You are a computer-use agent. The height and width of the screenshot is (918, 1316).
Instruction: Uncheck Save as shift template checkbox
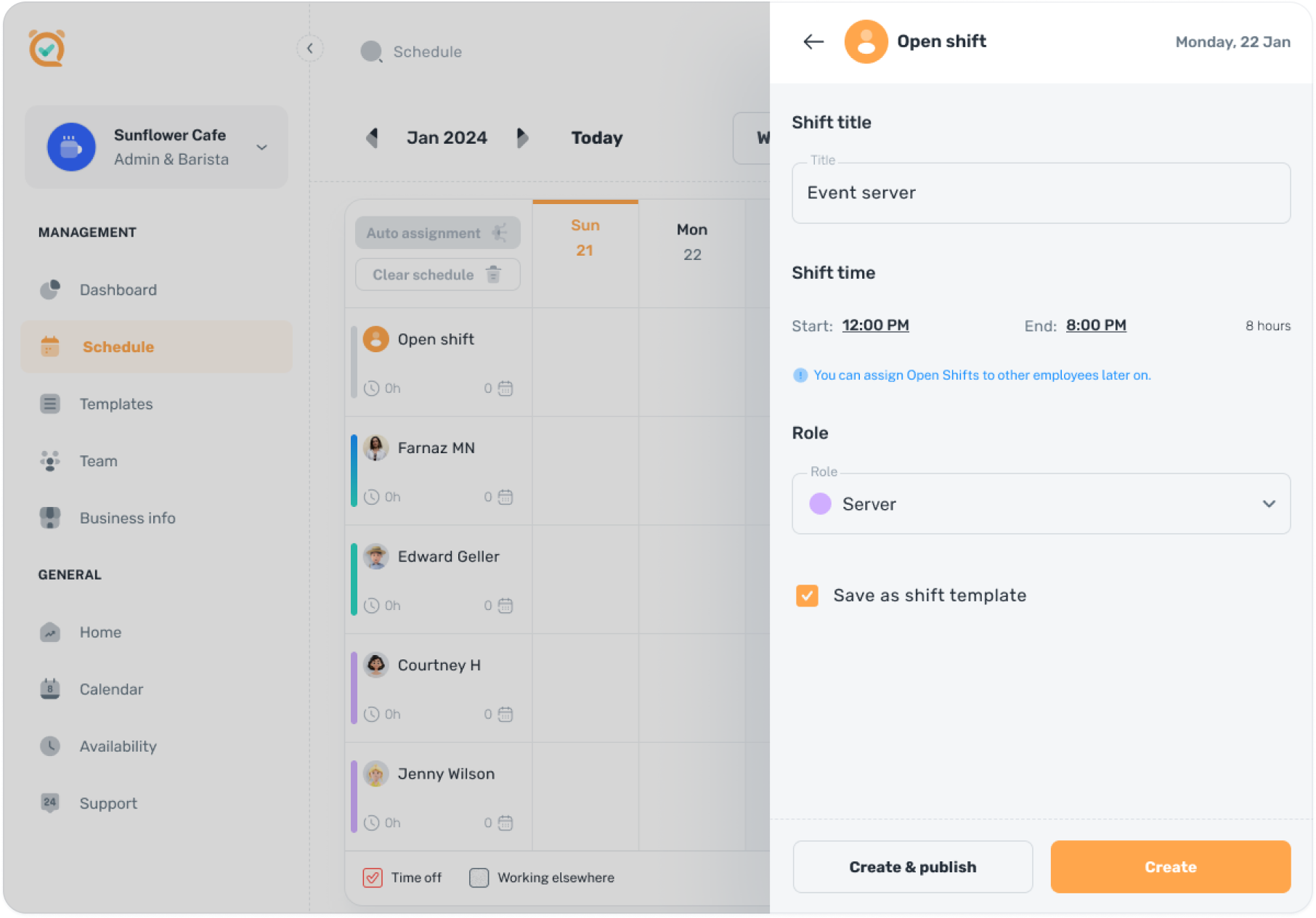tap(807, 596)
